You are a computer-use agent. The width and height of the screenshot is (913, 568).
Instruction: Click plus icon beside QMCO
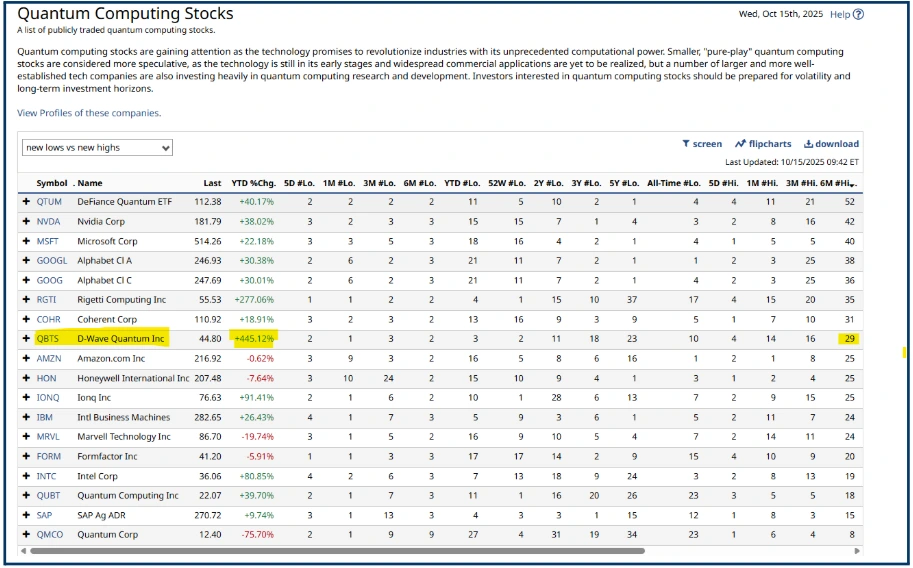pos(27,535)
